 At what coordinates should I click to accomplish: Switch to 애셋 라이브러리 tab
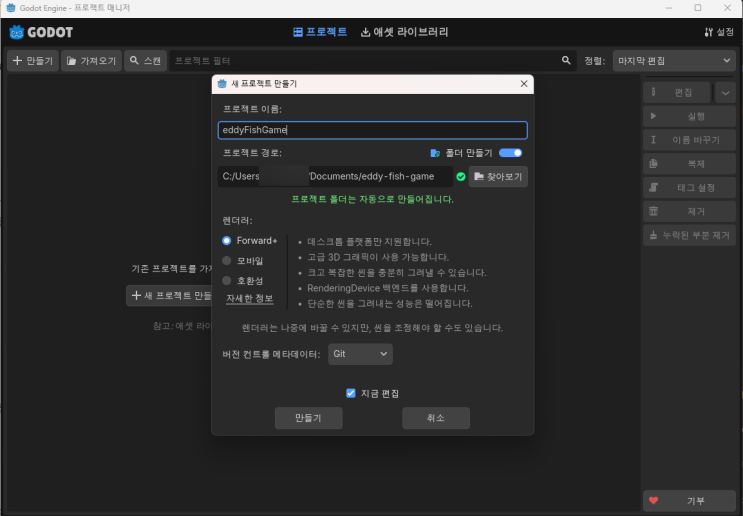[404, 32]
